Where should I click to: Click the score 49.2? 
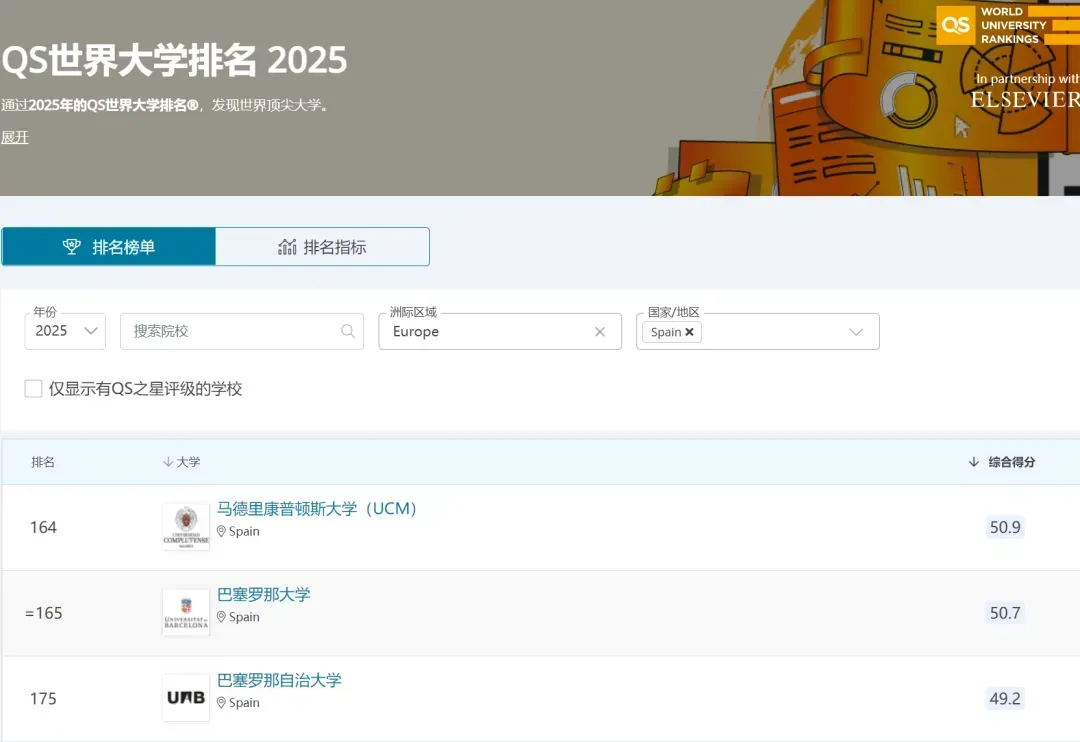[1005, 698]
